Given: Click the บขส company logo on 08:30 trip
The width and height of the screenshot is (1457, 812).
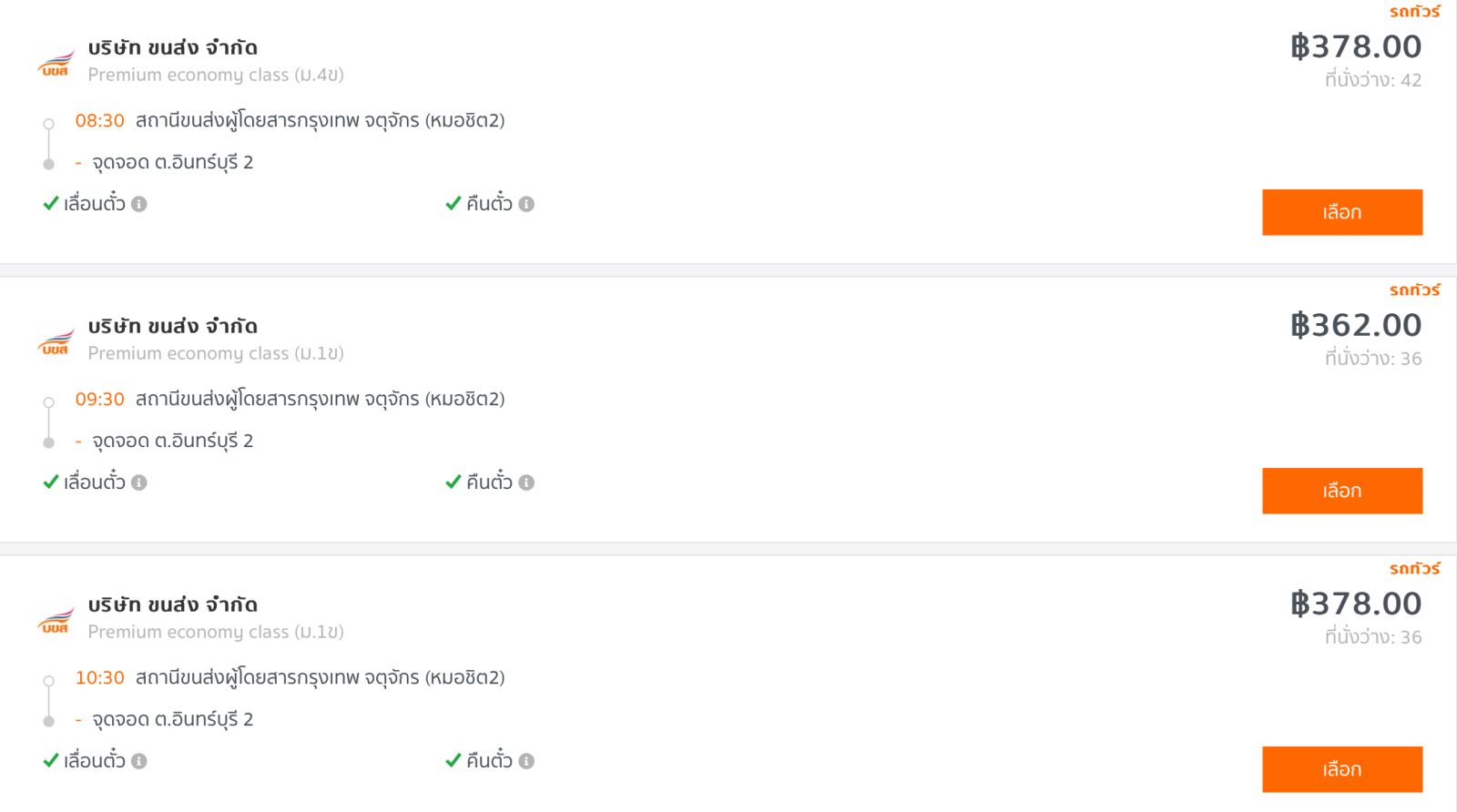Looking at the screenshot, I should [56, 64].
